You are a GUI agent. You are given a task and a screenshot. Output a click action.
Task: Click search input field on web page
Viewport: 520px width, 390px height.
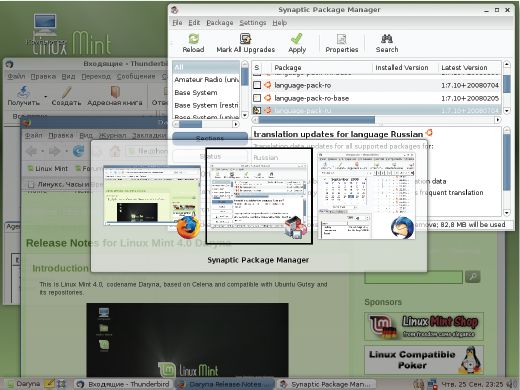pyautogui.click(x=414, y=277)
